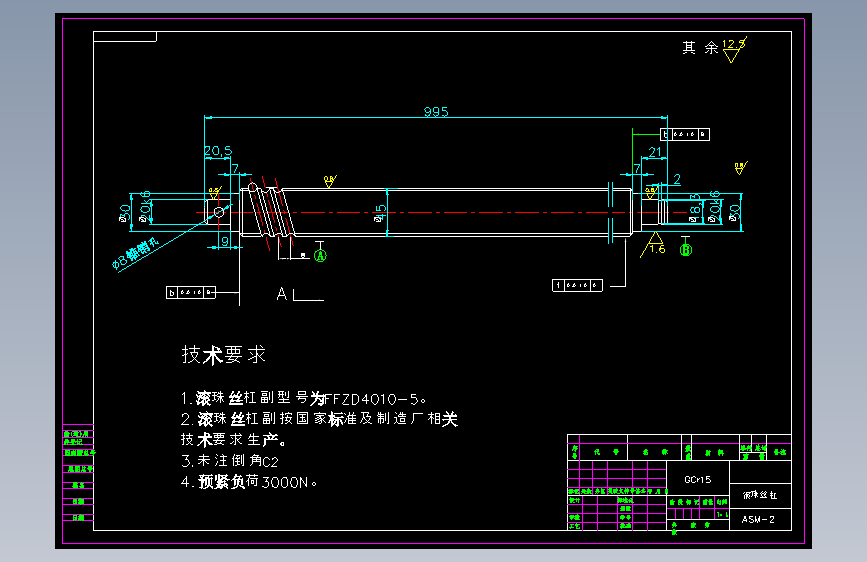867x562 pixels.
Task: Click the green datum B circle
Action: click(x=686, y=250)
